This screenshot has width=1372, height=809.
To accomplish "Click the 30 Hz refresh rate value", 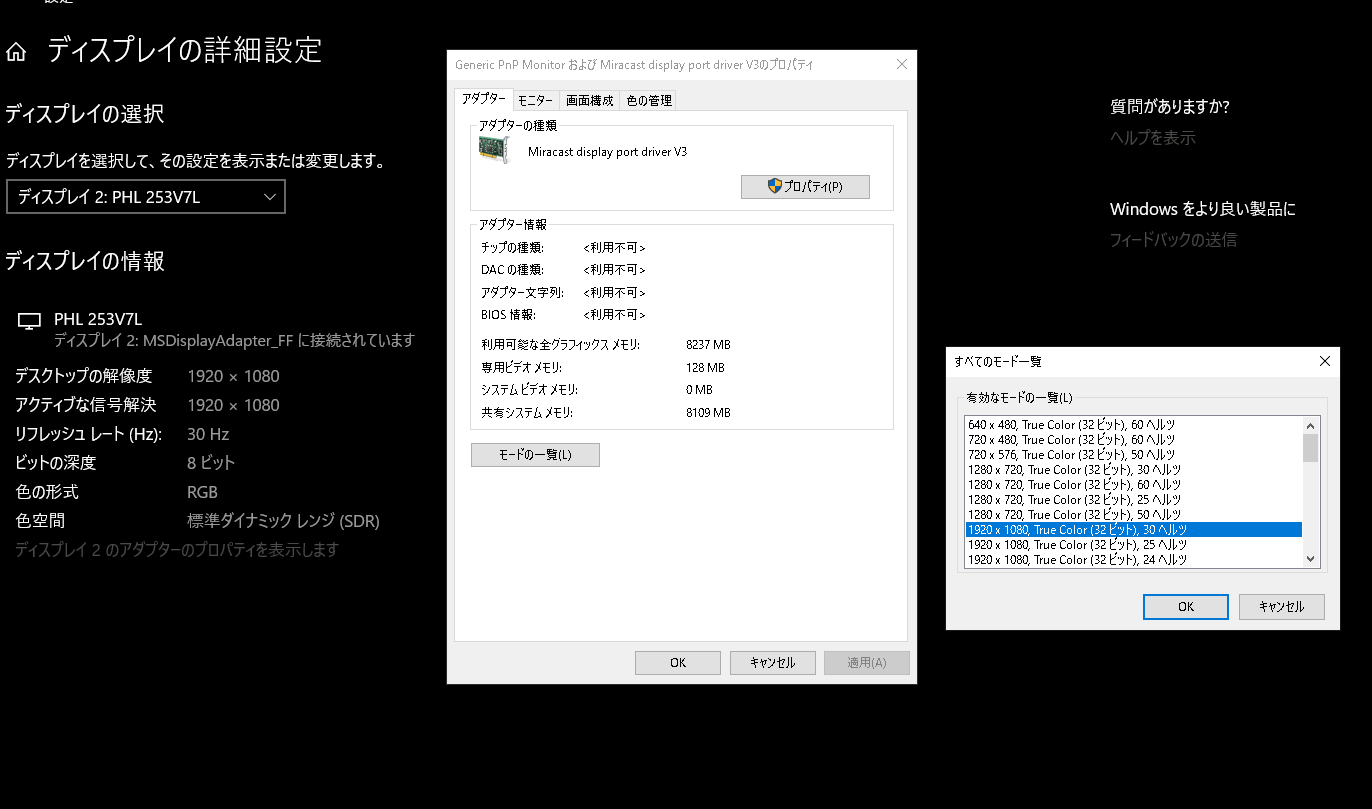I will [x=208, y=434].
